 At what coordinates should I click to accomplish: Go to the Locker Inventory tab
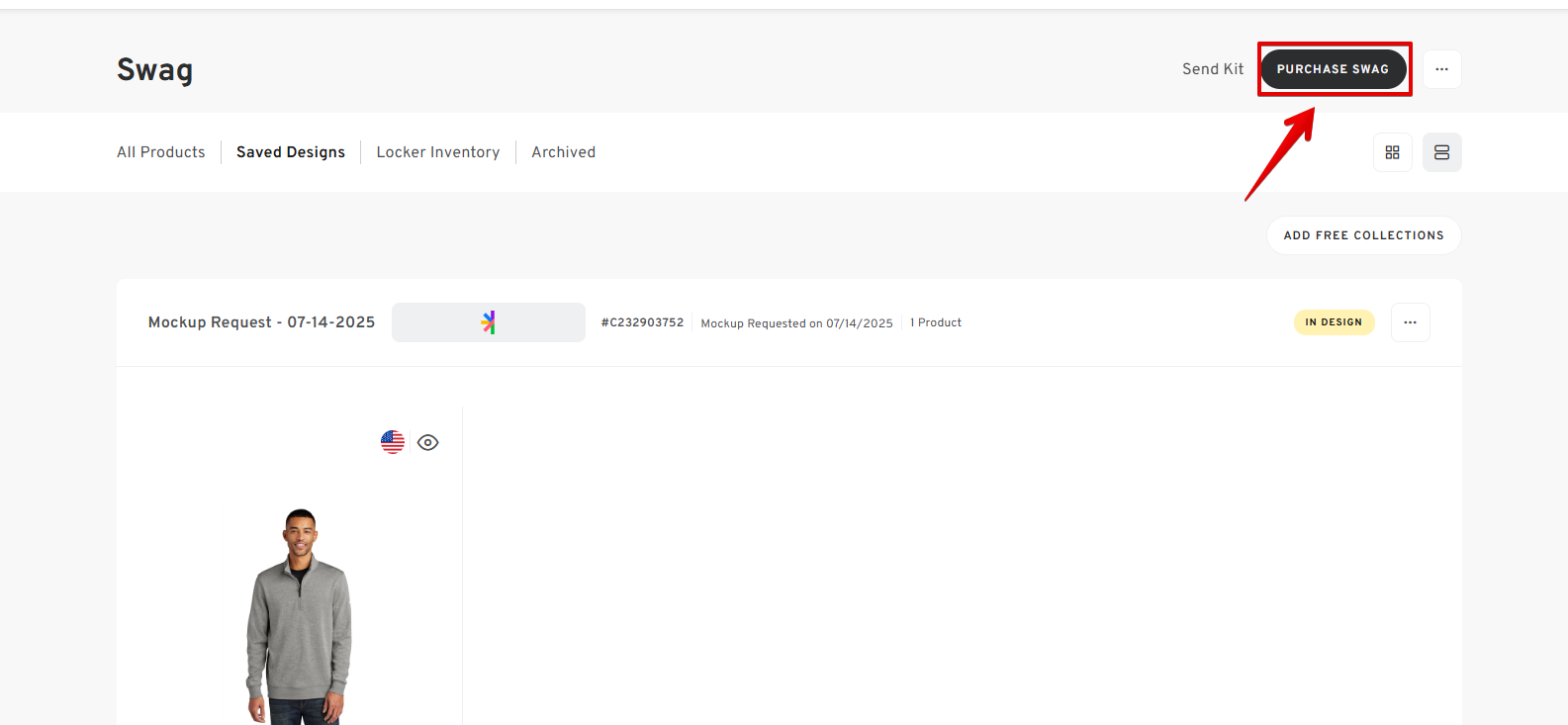coord(438,152)
